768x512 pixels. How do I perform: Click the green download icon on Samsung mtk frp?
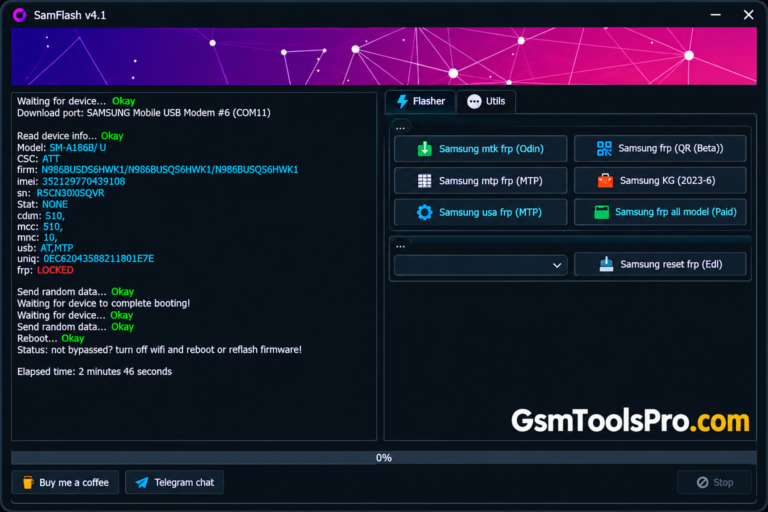coord(425,149)
